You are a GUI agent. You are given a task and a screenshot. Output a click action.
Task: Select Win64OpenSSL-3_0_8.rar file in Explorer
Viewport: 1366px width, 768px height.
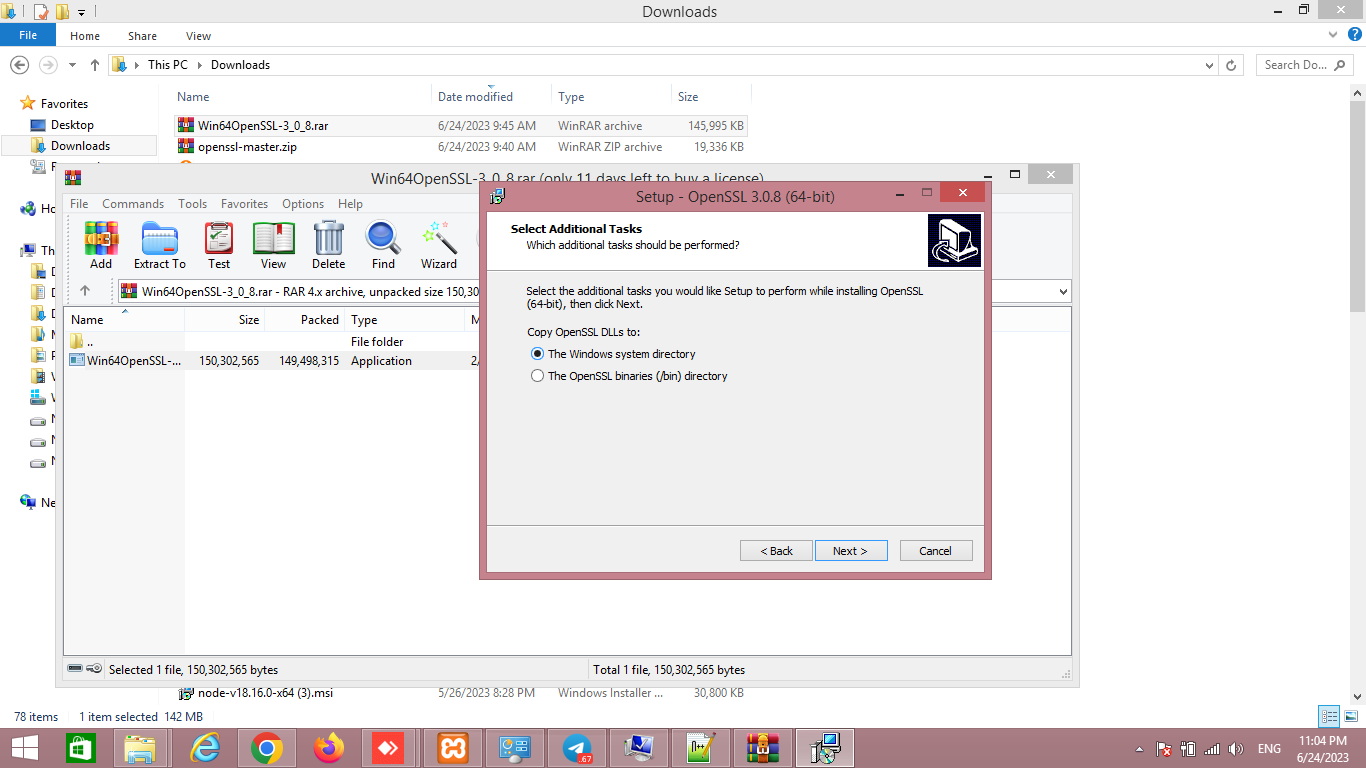[x=461, y=126]
